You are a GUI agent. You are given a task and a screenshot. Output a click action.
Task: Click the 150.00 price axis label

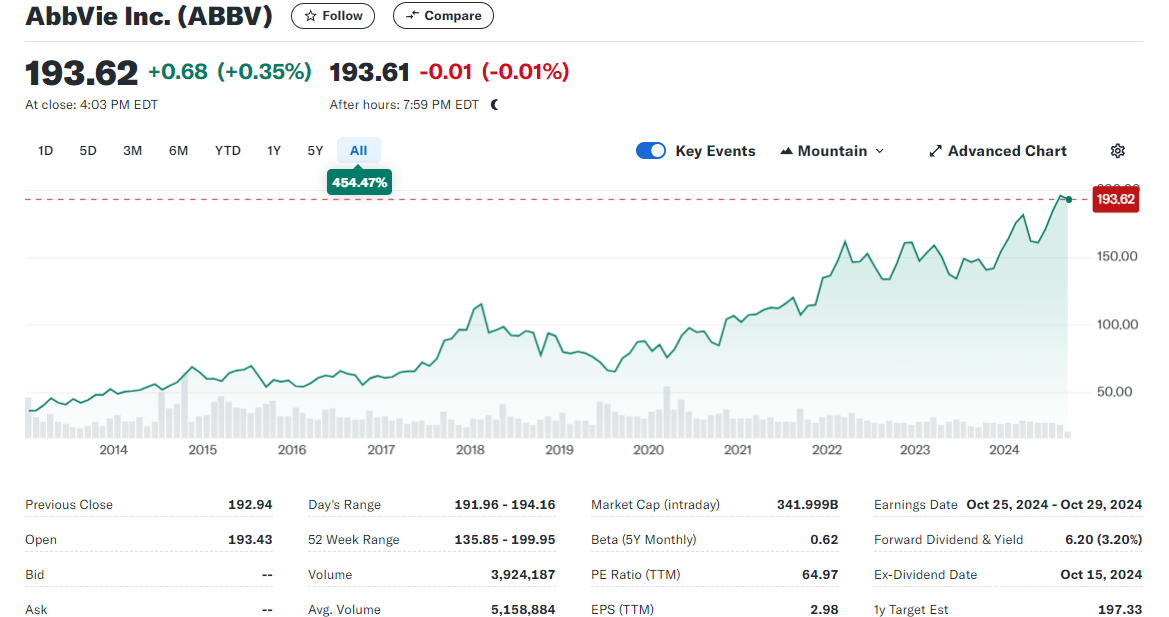click(x=1117, y=256)
